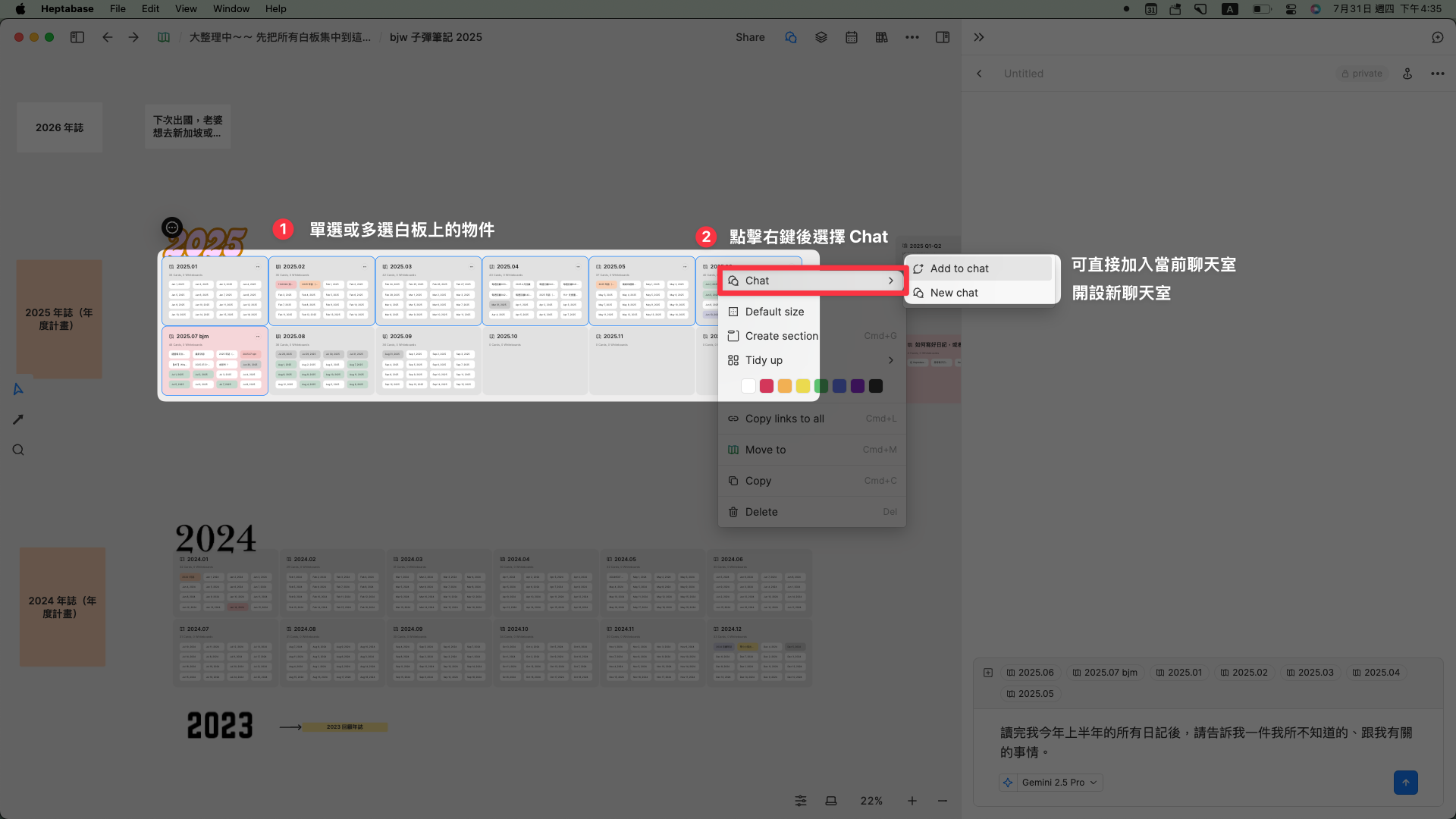Click the zoom-to-fit laptop icon in bottom bar
This screenshot has width=1456, height=819.
tap(831, 800)
